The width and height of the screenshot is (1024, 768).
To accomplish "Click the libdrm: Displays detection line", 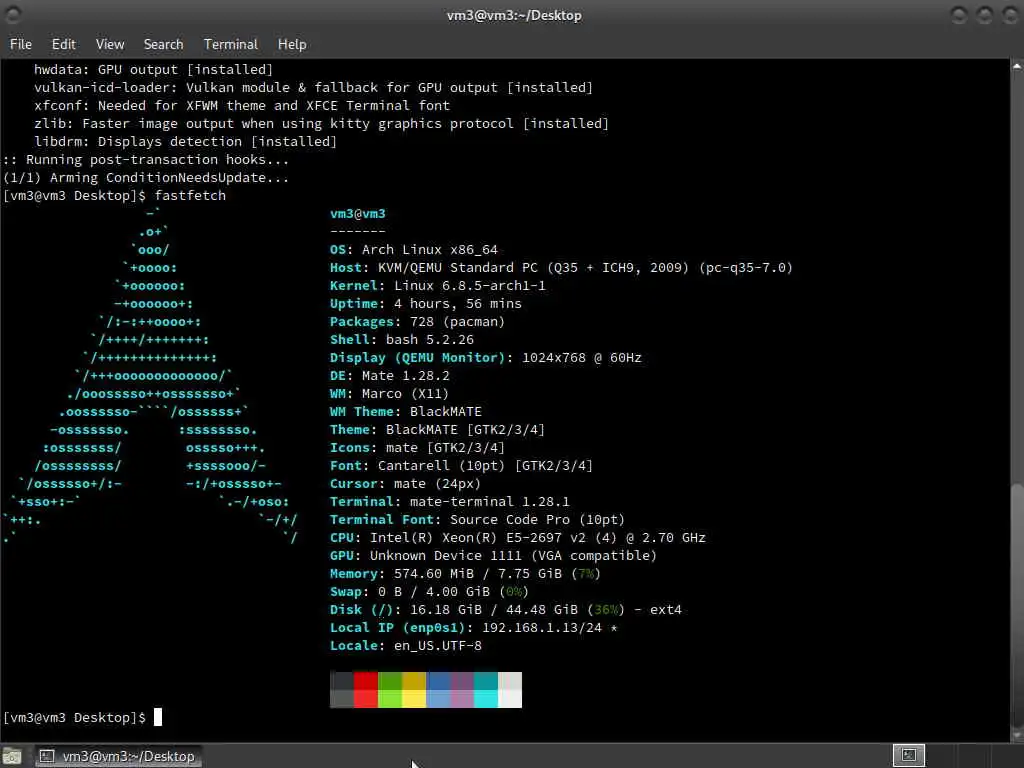I will [x=185, y=142].
